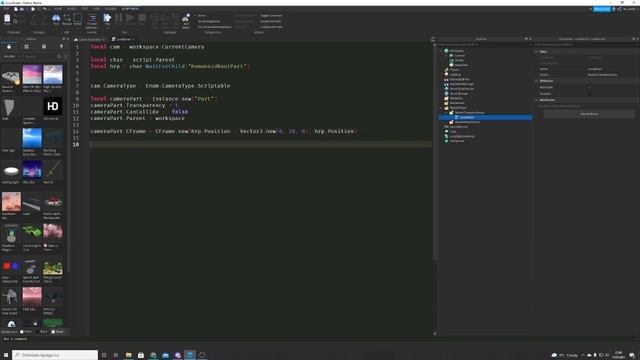Select StarterGui in the Explorer tree
Viewport: 640px width, 360px height.
456,98
